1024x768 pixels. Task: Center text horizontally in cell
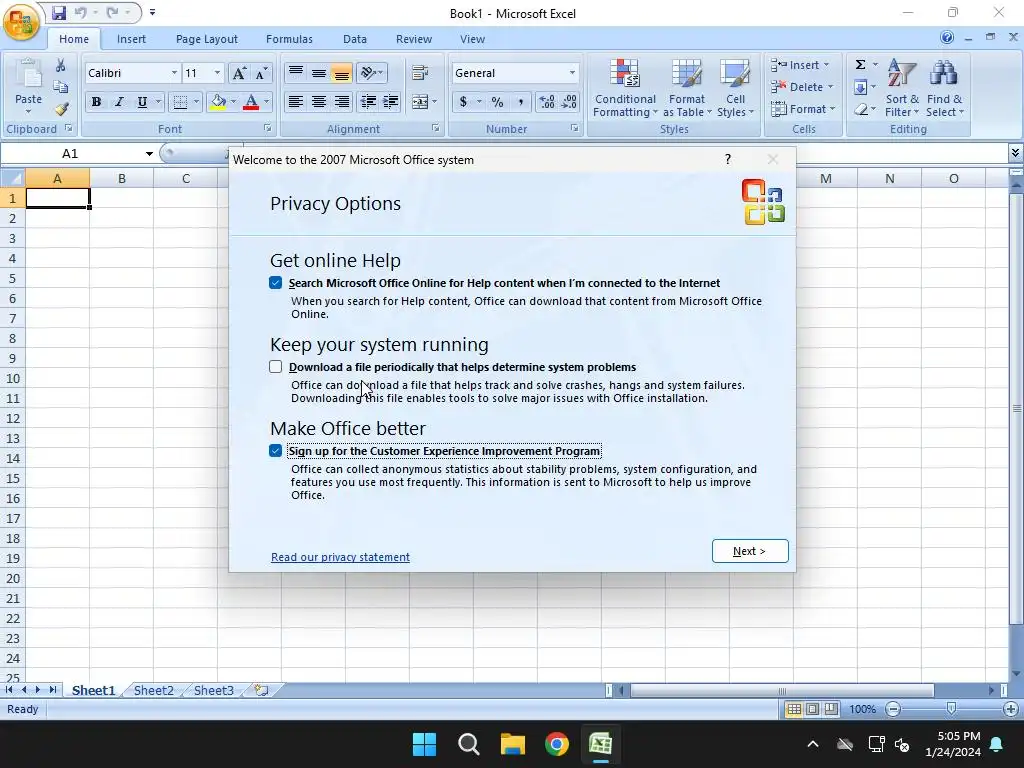pyautogui.click(x=319, y=102)
